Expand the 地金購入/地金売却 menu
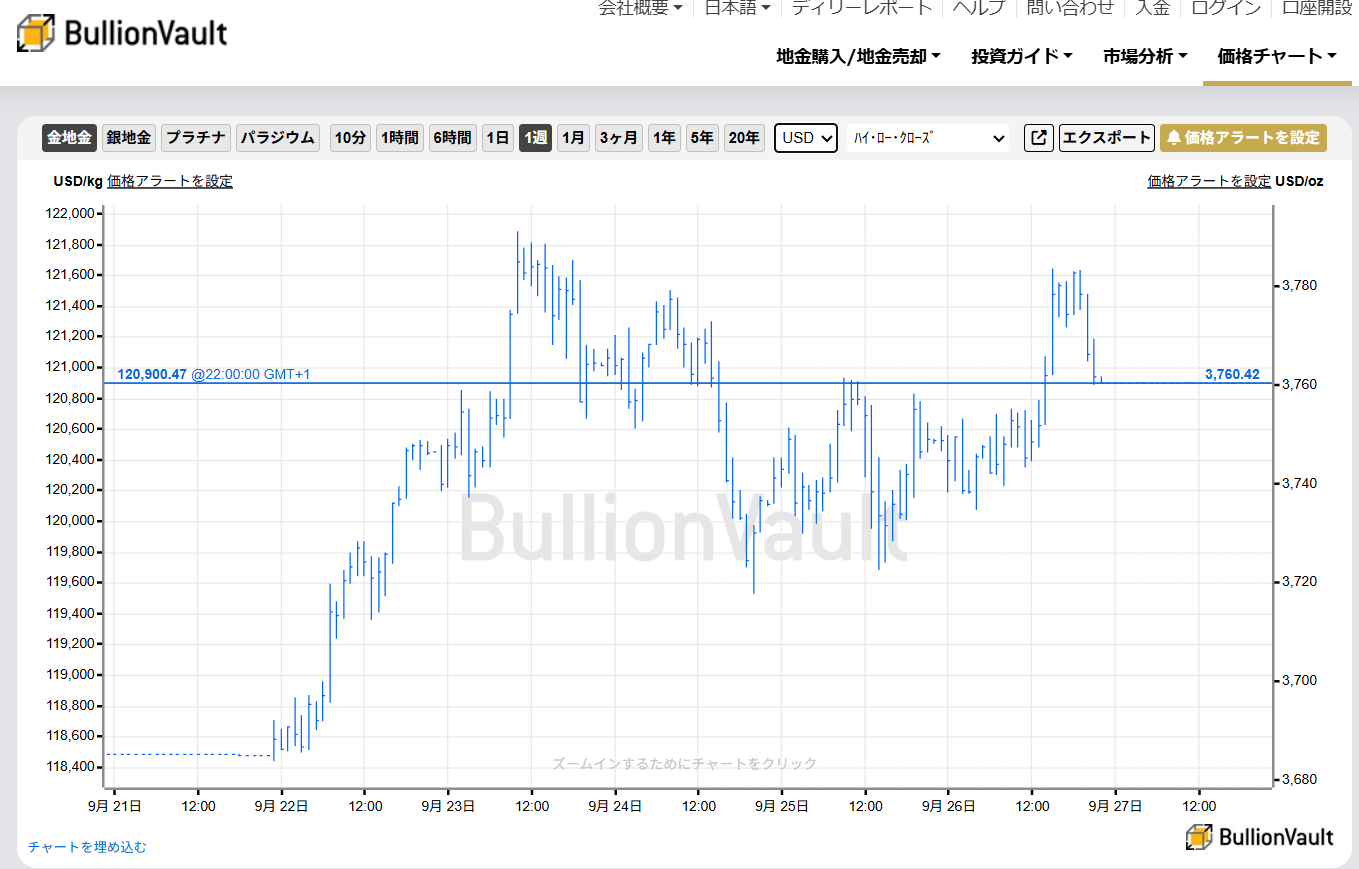The width and height of the screenshot is (1359, 869). coord(858,56)
